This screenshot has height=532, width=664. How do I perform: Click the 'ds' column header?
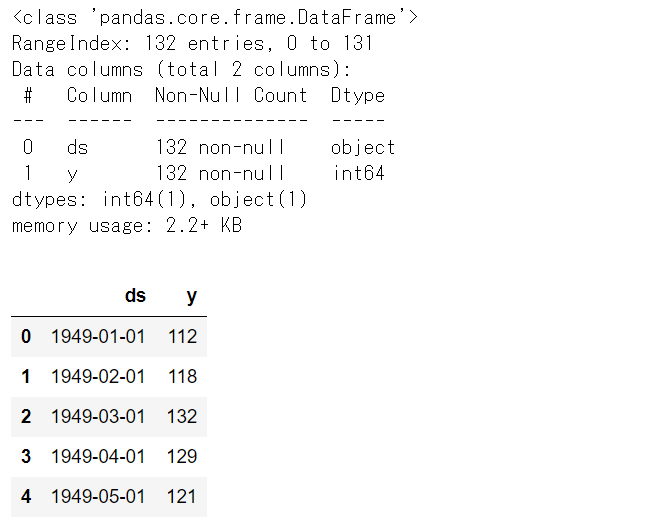tap(135, 296)
